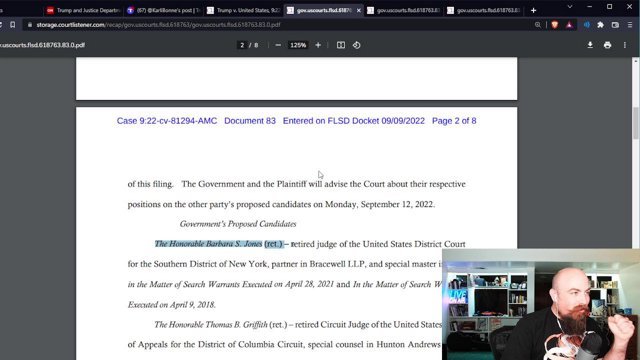Click the Brave Rewards triangle icon
Screen dimensions: 640x360
(569, 25)
